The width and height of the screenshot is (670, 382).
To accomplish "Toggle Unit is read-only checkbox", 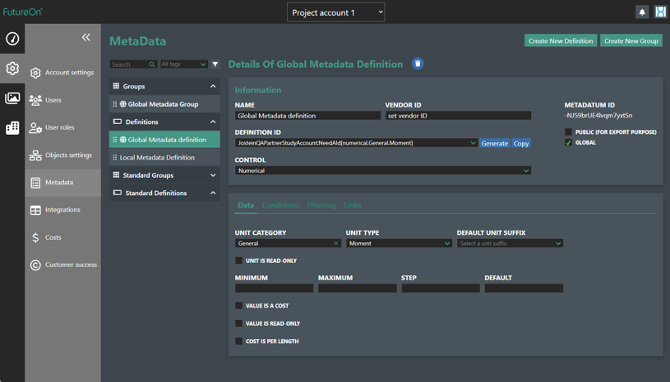I will pyautogui.click(x=238, y=260).
